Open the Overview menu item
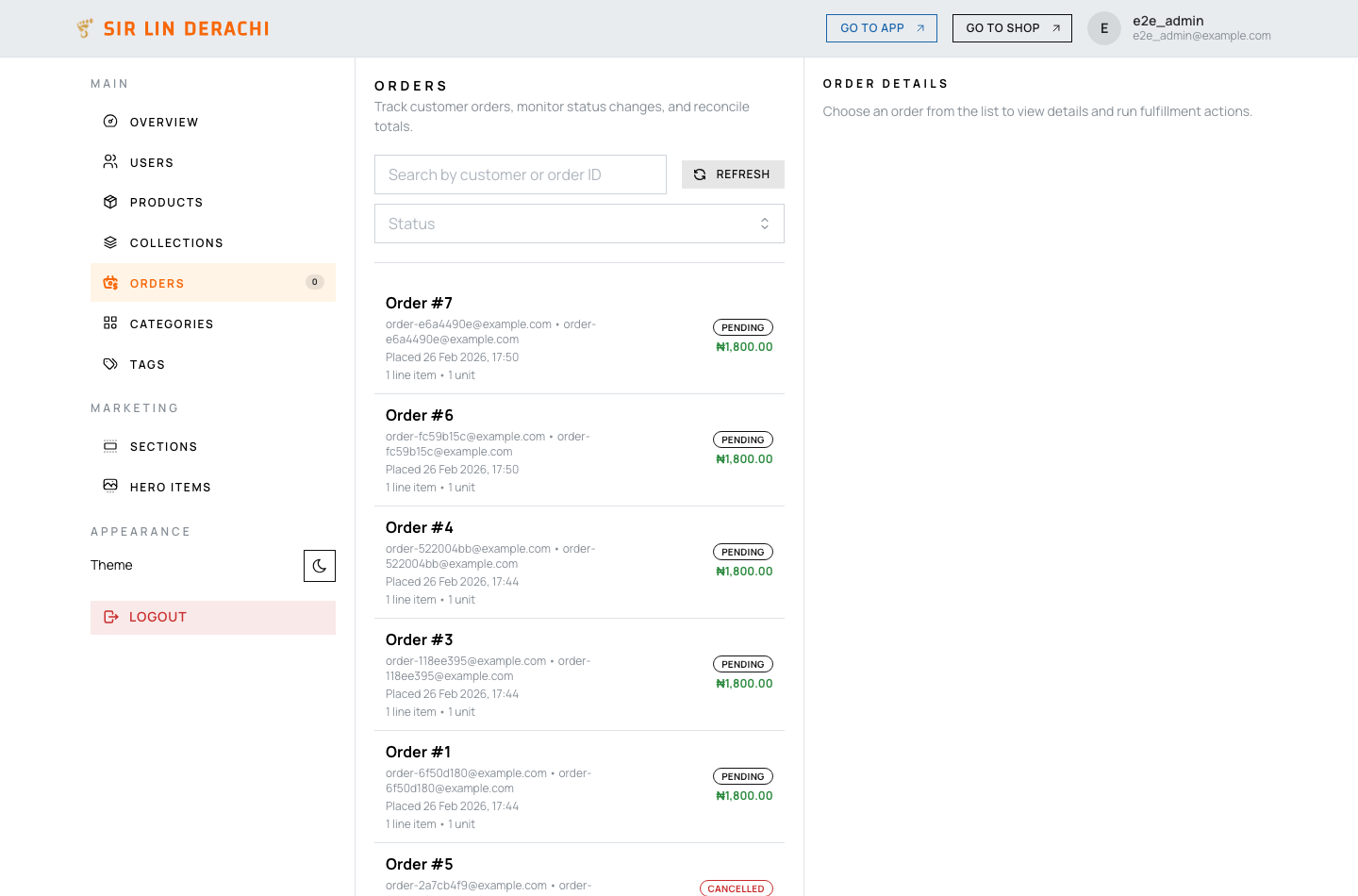Image resolution: width=1358 pixels, height=896 pixels. click(x=213, y=122)
